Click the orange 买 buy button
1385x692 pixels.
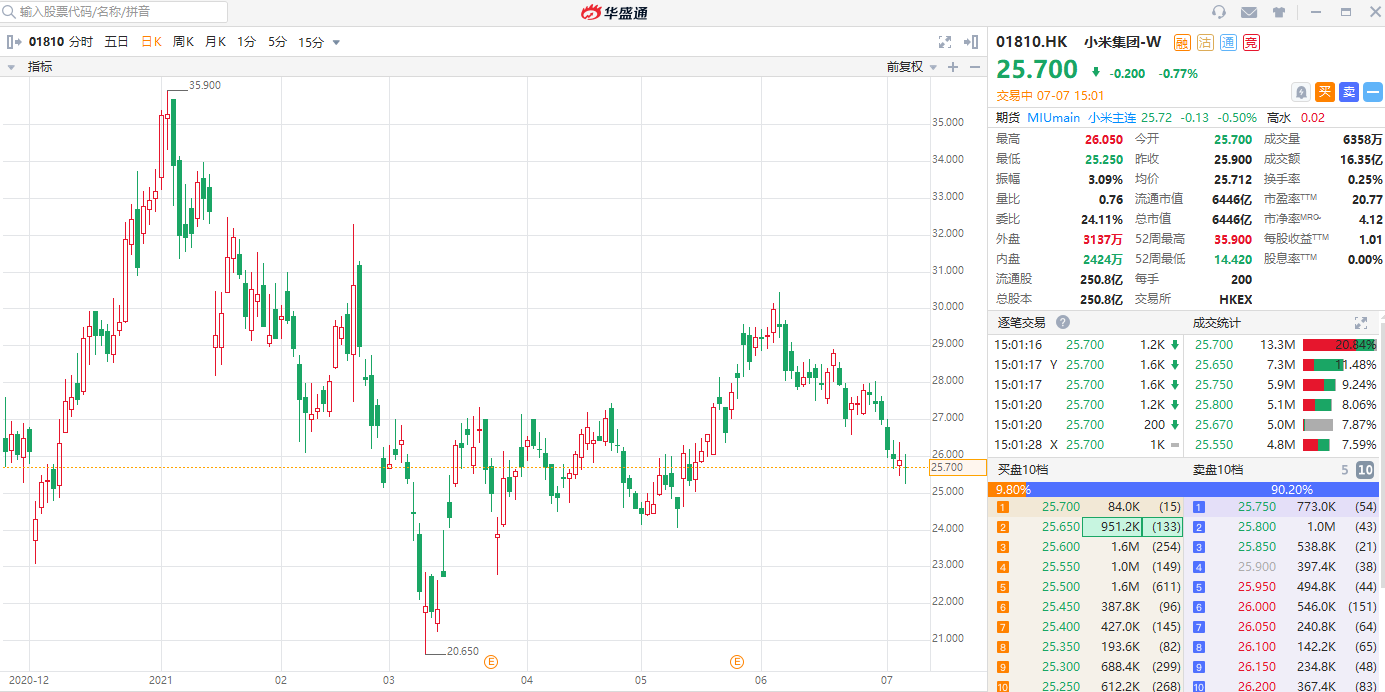pos(1324,92)
